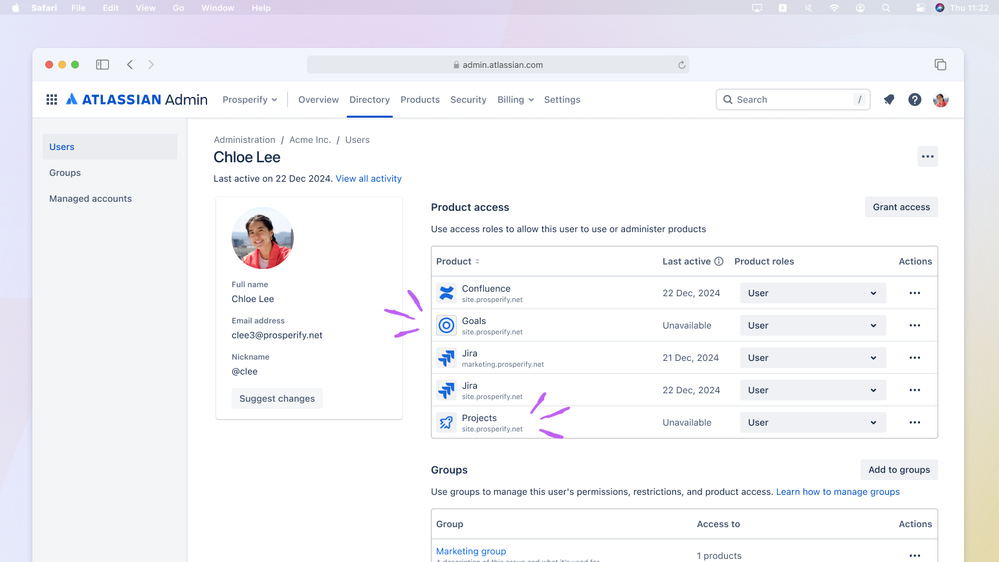Open Jira site 22 Dec role dropdown

pyautogui.click(x=812, y=390)
